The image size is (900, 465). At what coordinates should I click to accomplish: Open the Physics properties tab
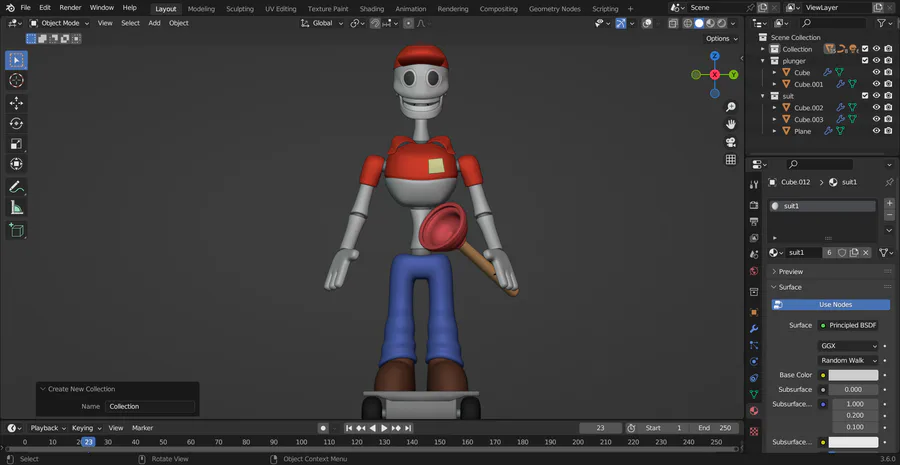point(754,362)
